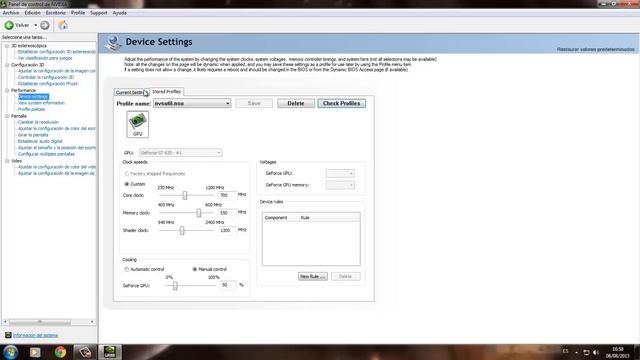Open the Ayuda menu

point(120,13)
